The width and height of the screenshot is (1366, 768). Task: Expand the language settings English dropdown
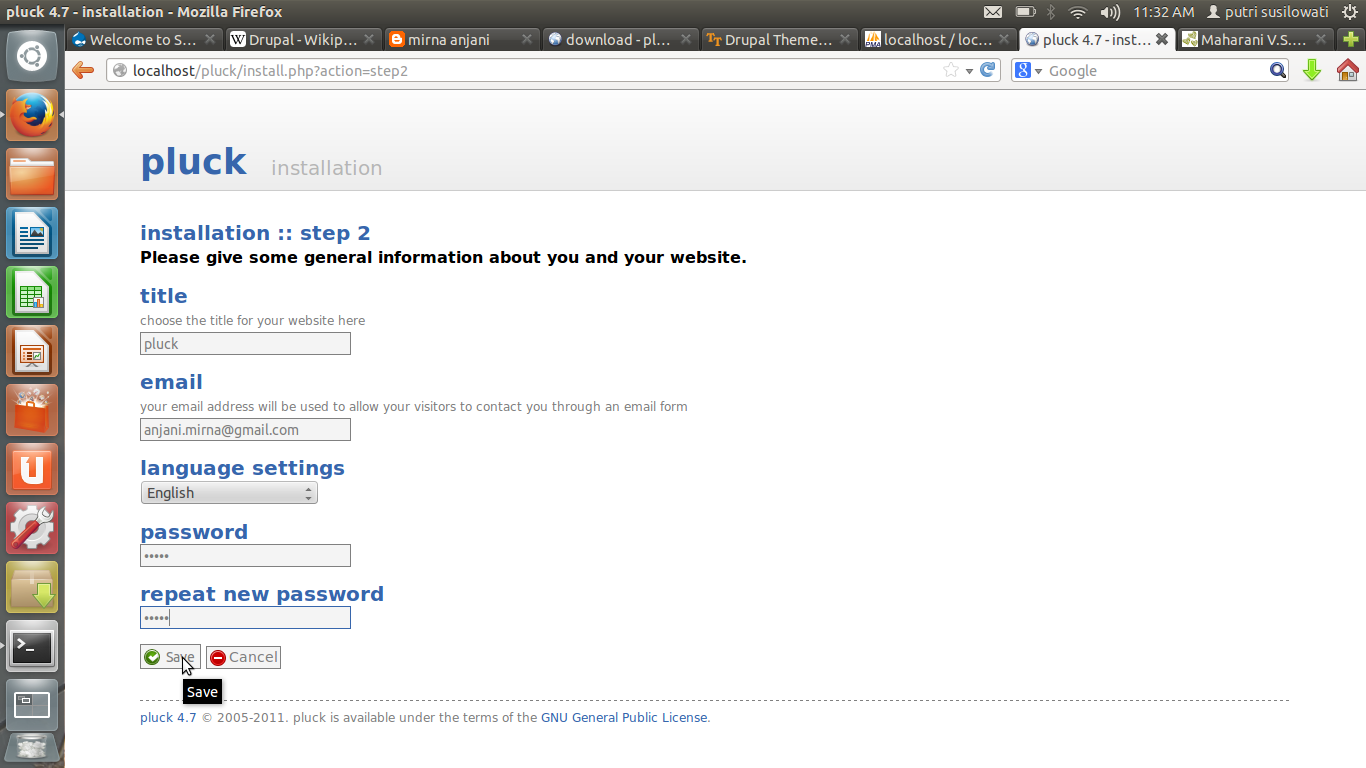point(229,493)
